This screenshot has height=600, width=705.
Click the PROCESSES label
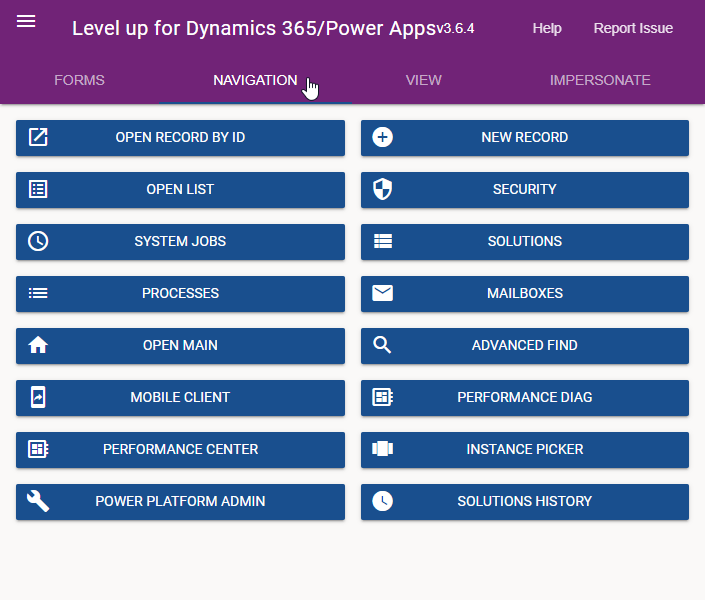(x=180, y=293)
